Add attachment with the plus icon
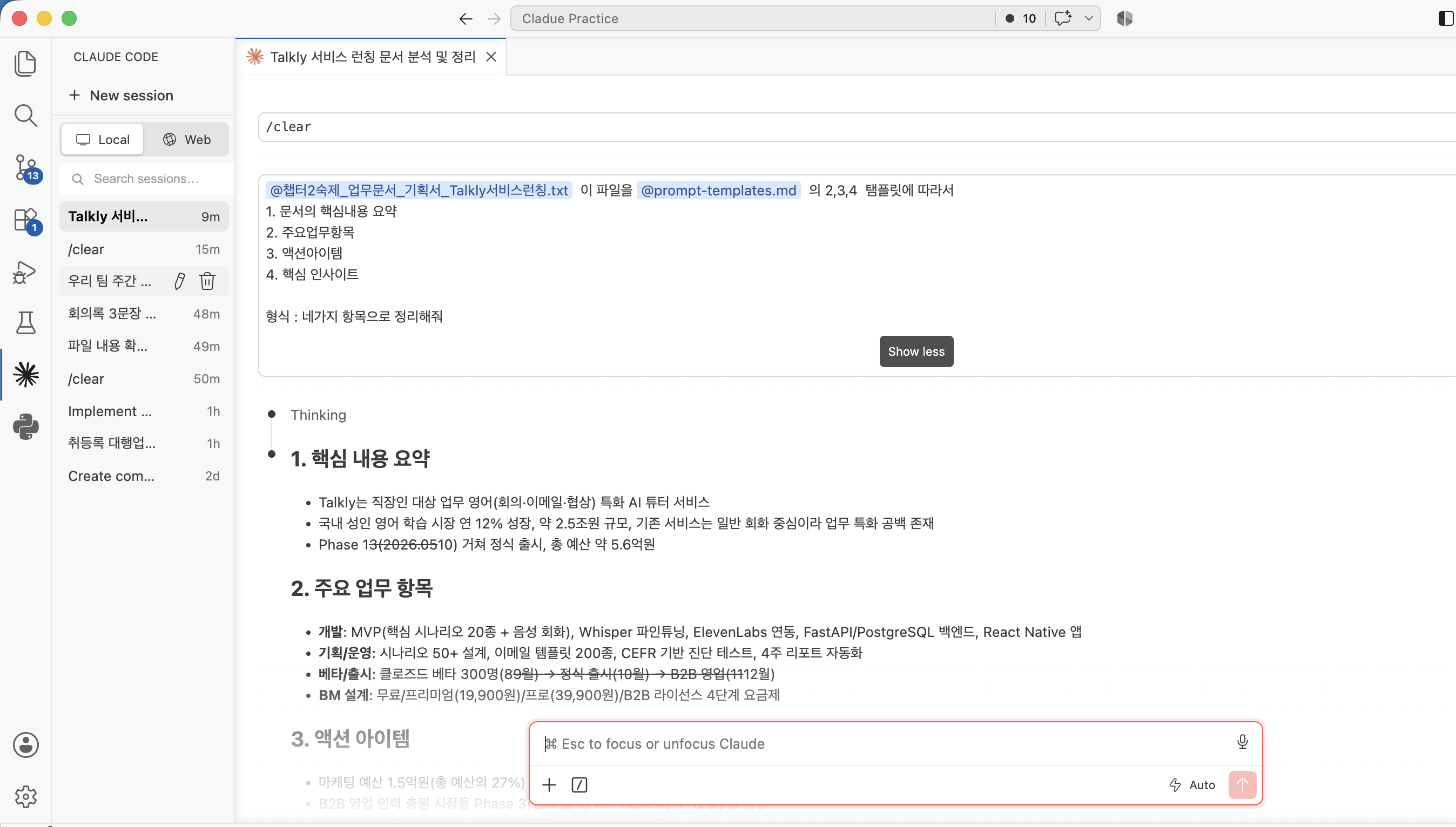 (x=549, y=785)
